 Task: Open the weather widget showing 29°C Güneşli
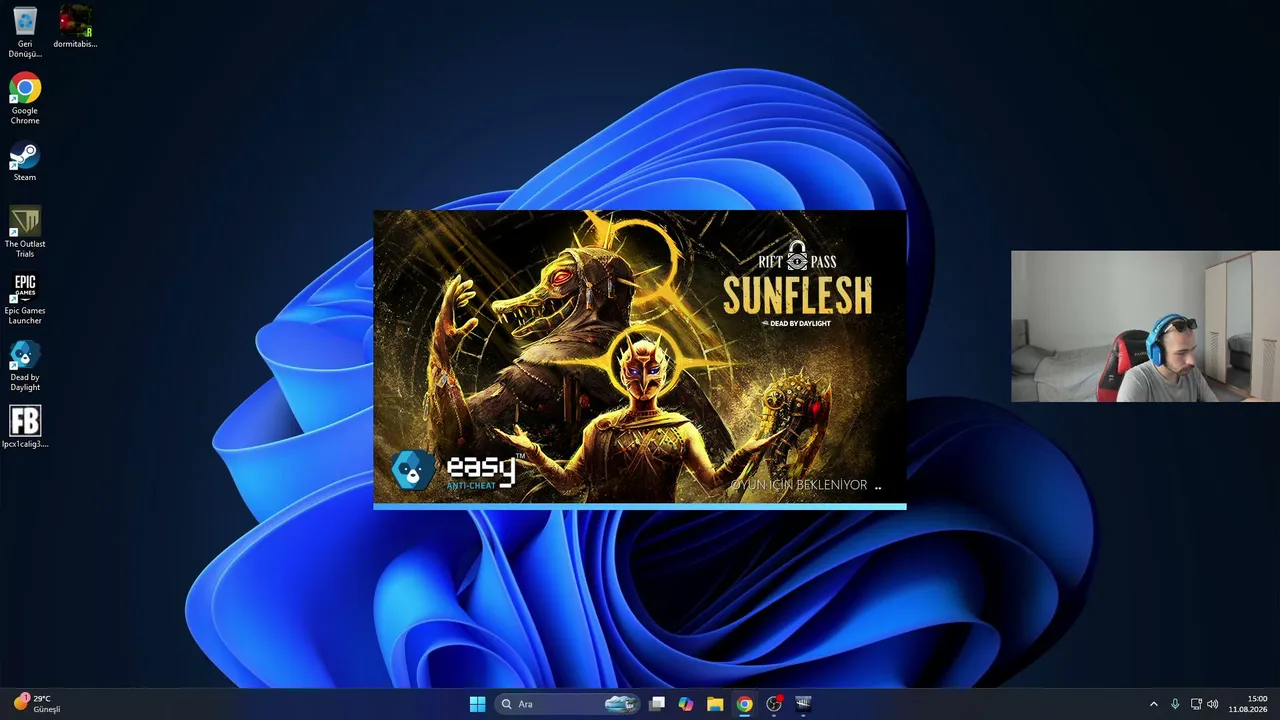(x=37, y=704)
